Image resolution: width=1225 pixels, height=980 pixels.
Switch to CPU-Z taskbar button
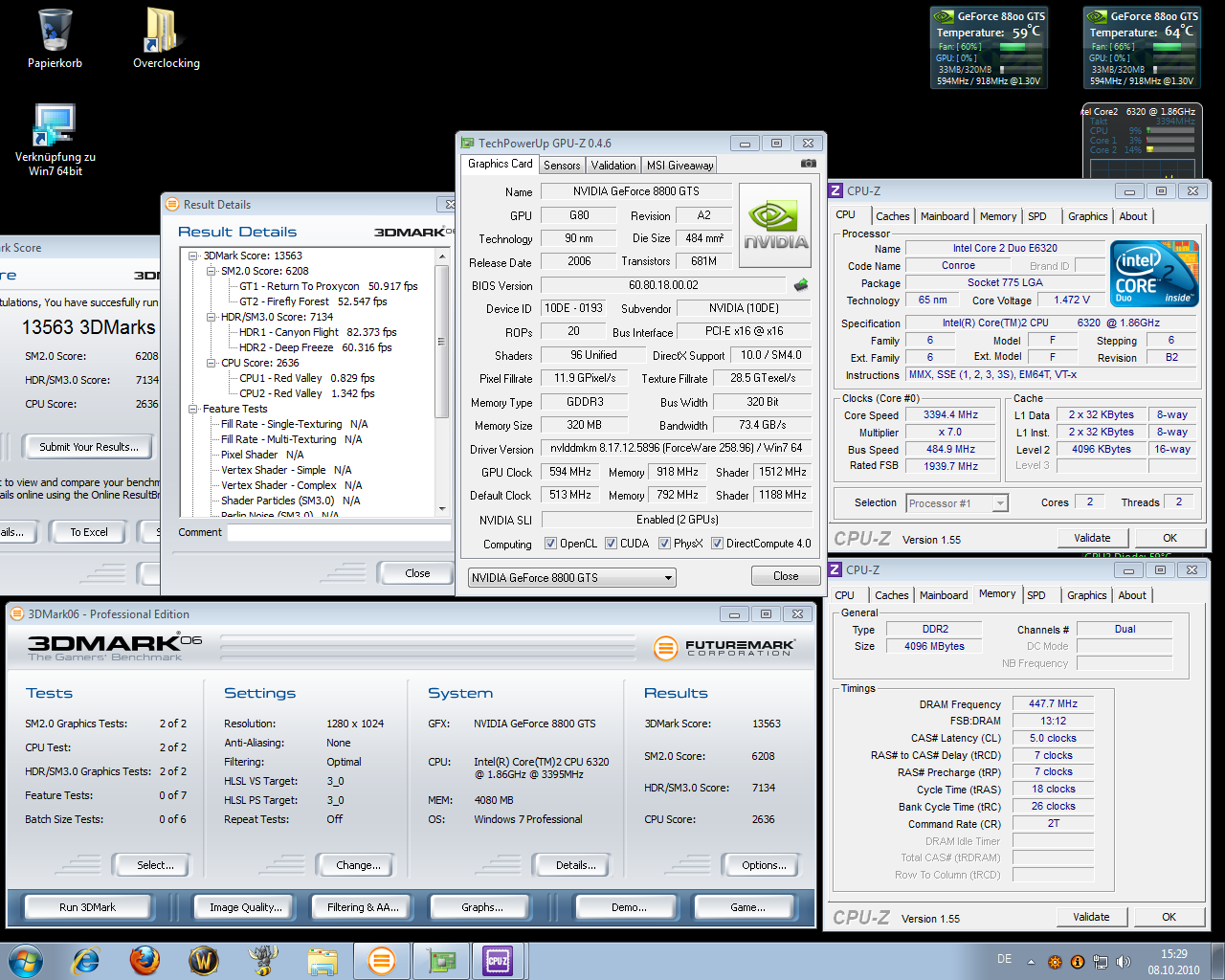(499, 960)
